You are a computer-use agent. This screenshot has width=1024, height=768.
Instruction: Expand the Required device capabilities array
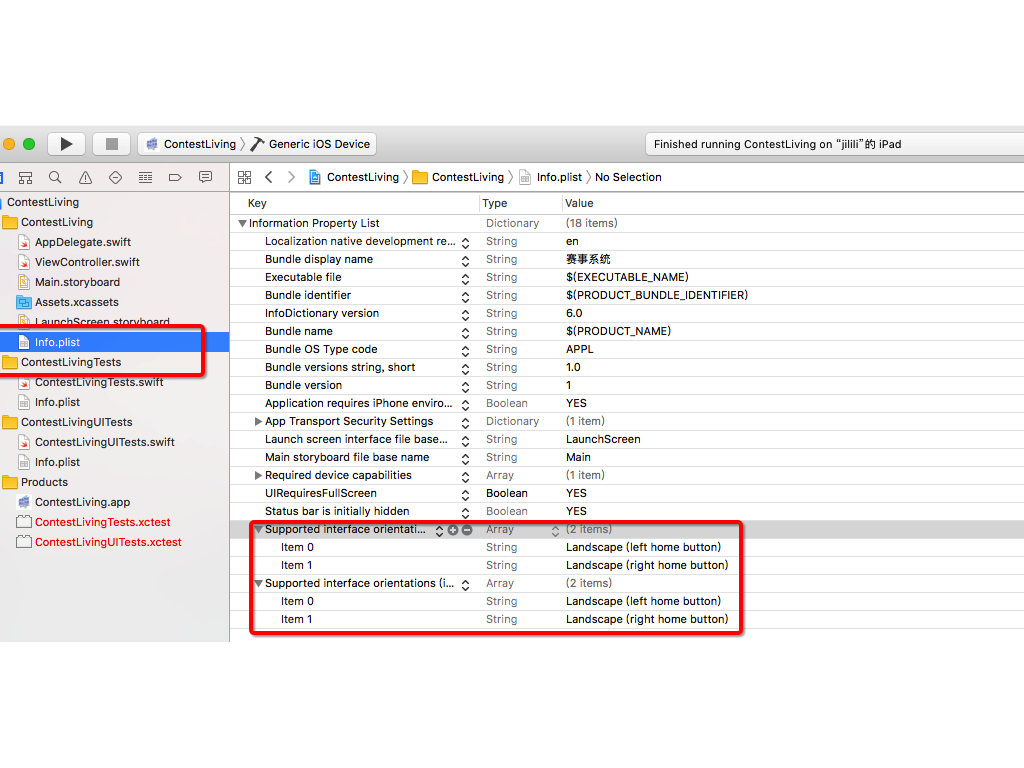[258, 475]
